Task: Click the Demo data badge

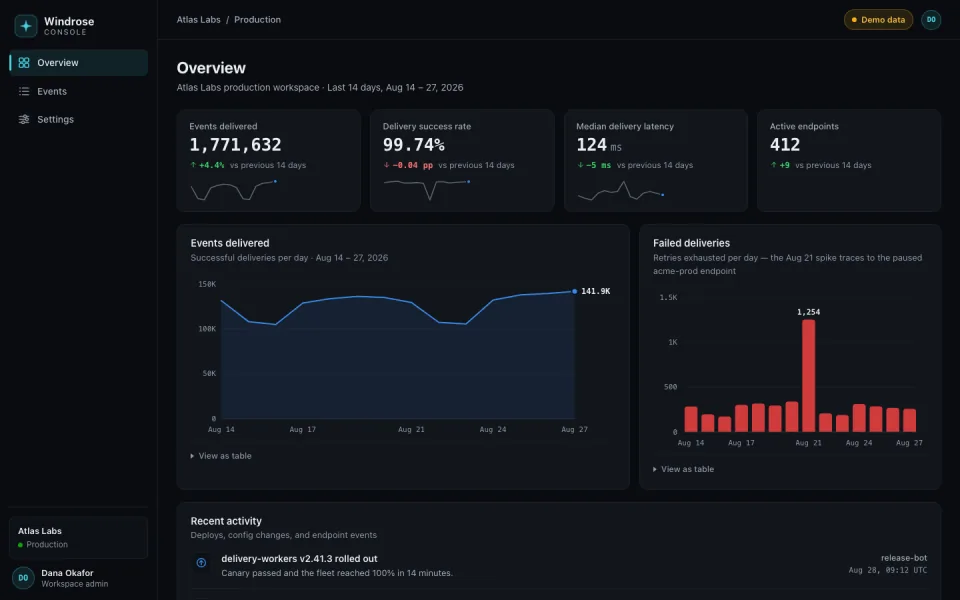Action: 878,20
